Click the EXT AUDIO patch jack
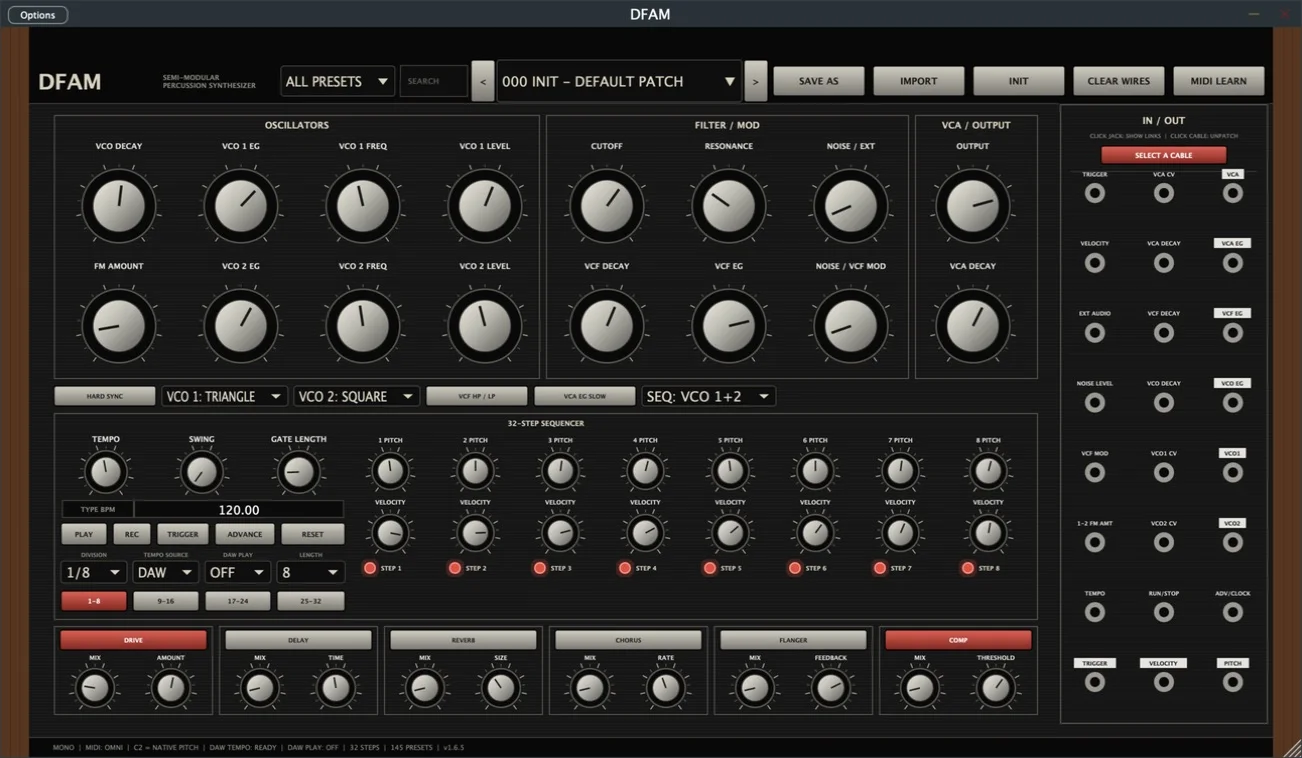The width and height of the screenshot is (1302, 758). click(x=1095, y=333)
